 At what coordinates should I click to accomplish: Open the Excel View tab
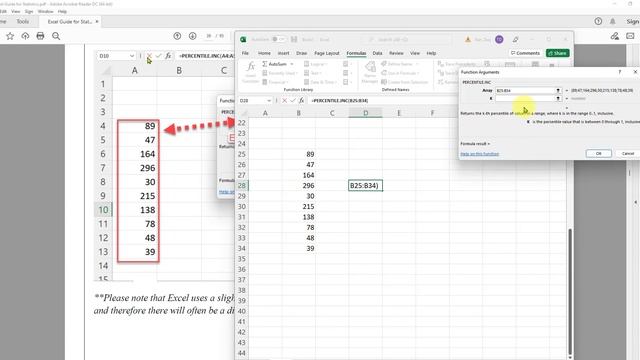click(x=415, y=53)
